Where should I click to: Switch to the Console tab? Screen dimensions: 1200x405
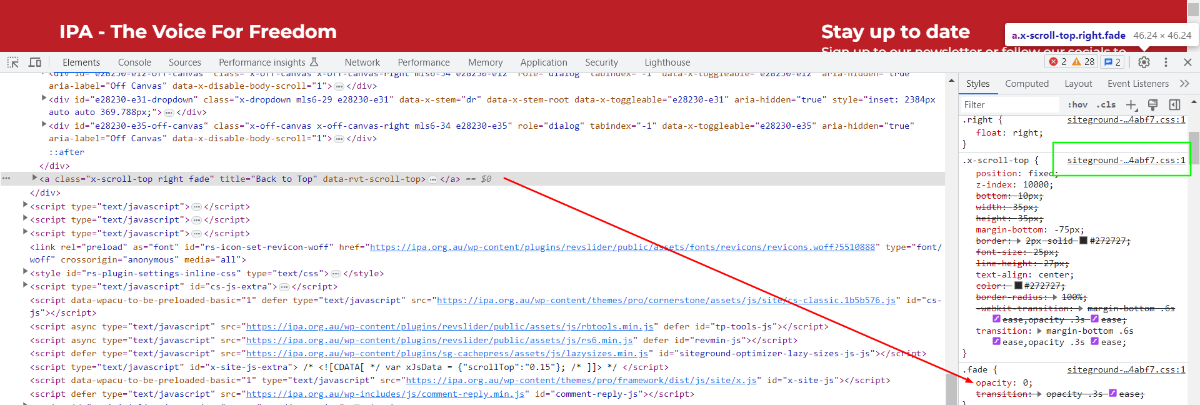click(x=135, y=62)
